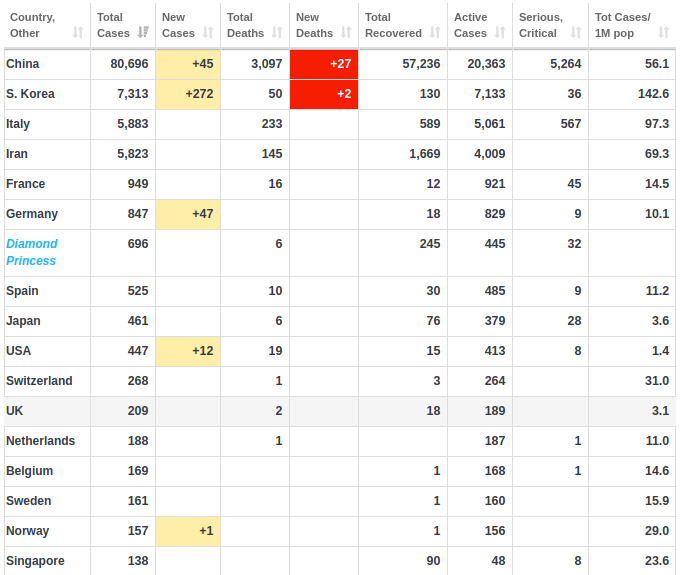Screen dimensions: 681x575
Task: Select the Spain country cell
Action: pos(47,291)
